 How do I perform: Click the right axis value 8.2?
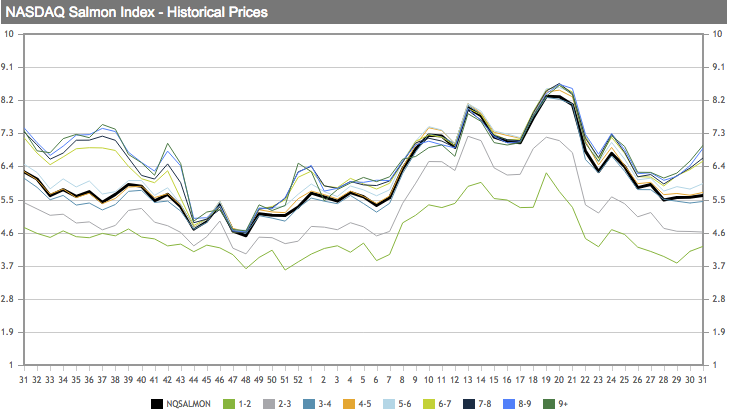(x=719, y=100)
